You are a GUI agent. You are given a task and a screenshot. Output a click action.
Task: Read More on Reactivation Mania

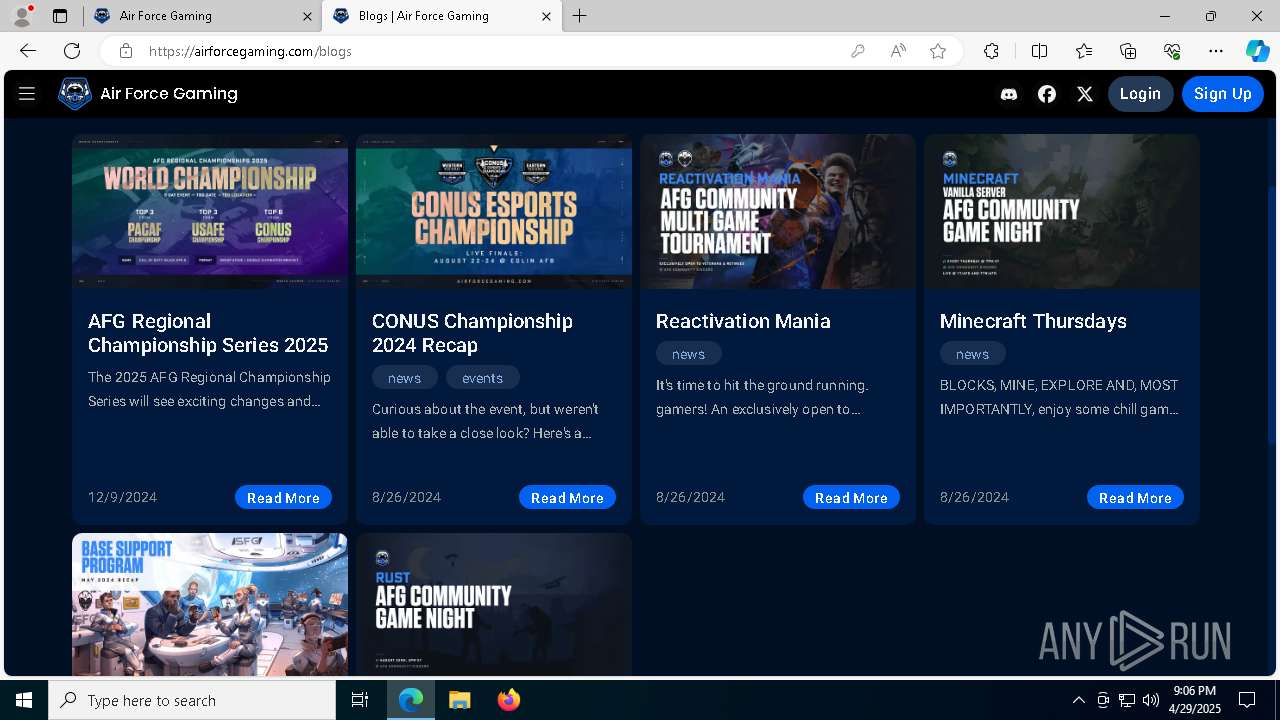point(851,498)
